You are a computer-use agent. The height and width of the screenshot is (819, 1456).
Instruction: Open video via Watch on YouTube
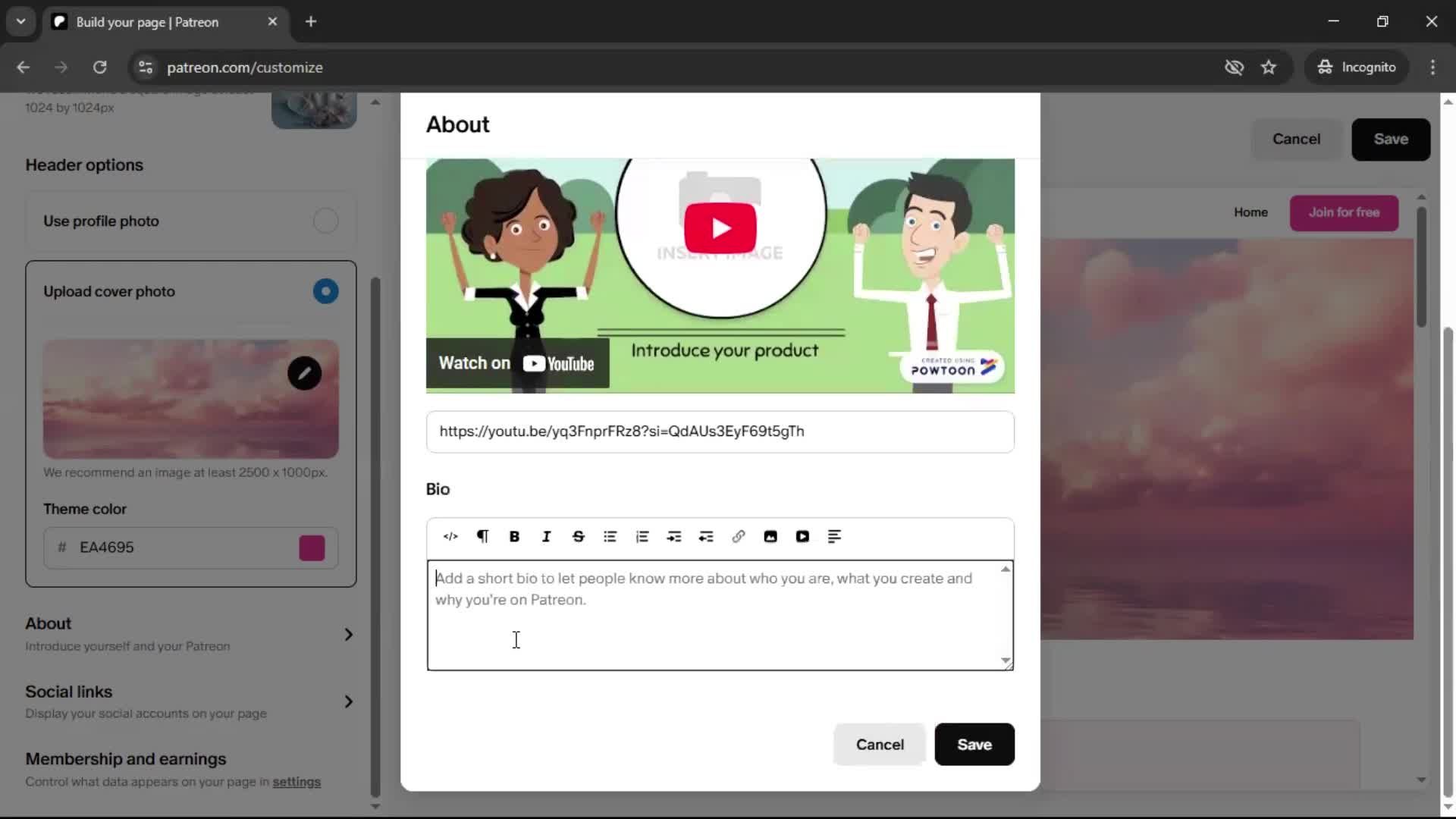coord(517,363)
